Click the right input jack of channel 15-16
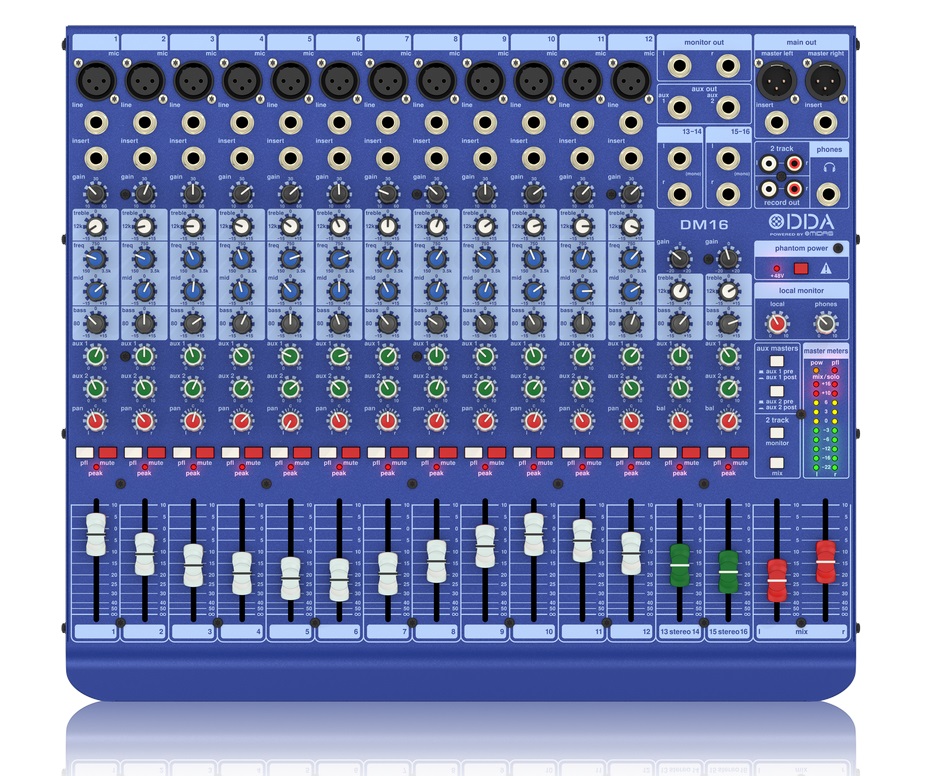929x776 pixels. (x=728, y=194)
